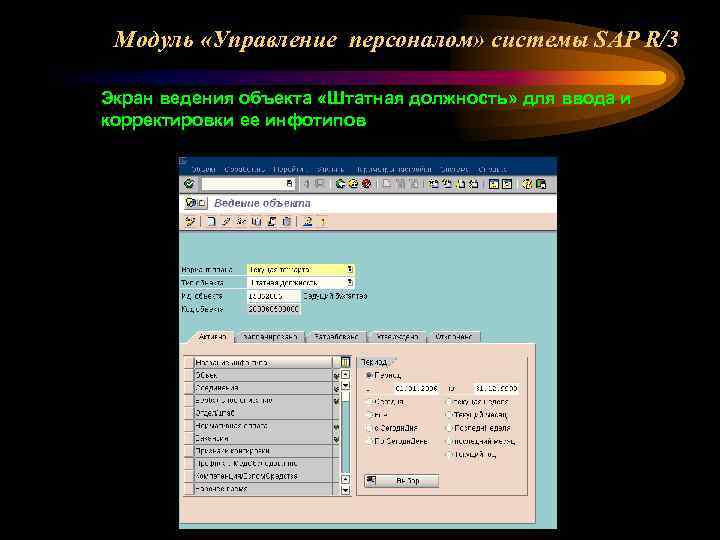The height and width of the screenshot is (540, 720).
Task: Select the Компетенции/ВспомСредства infotype row
Action: [263, 476]
